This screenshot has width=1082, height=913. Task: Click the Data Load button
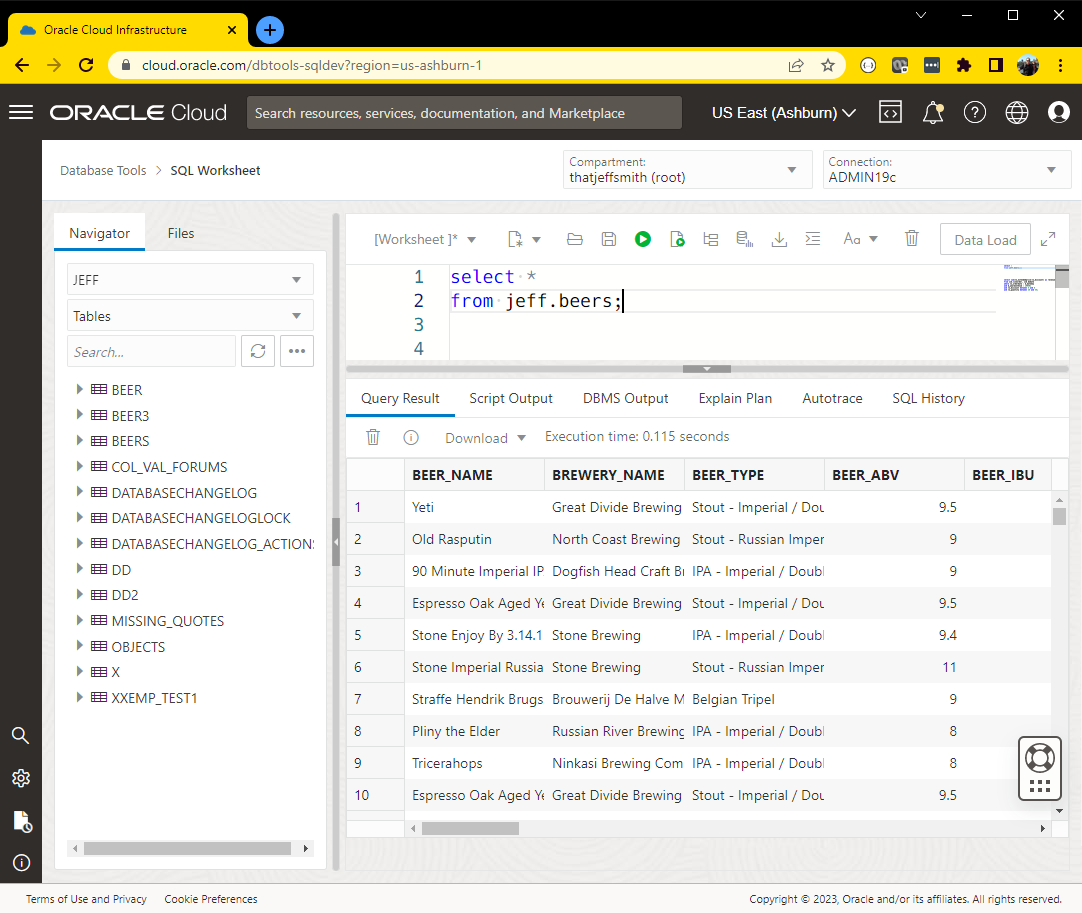(985, 239)
